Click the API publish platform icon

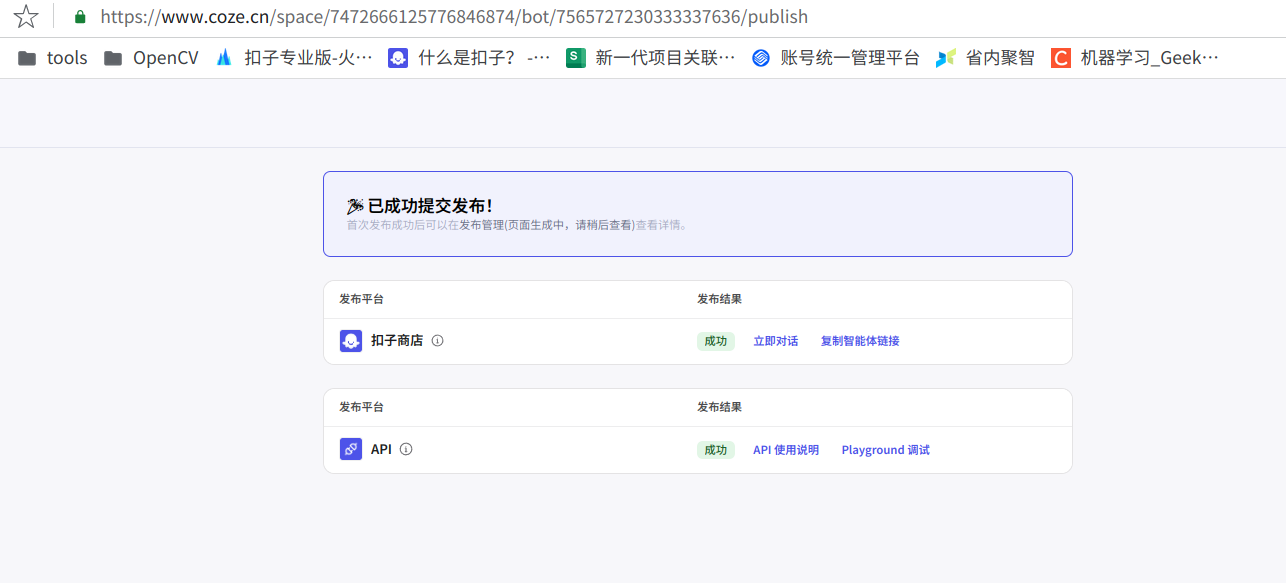coord(351,448)
